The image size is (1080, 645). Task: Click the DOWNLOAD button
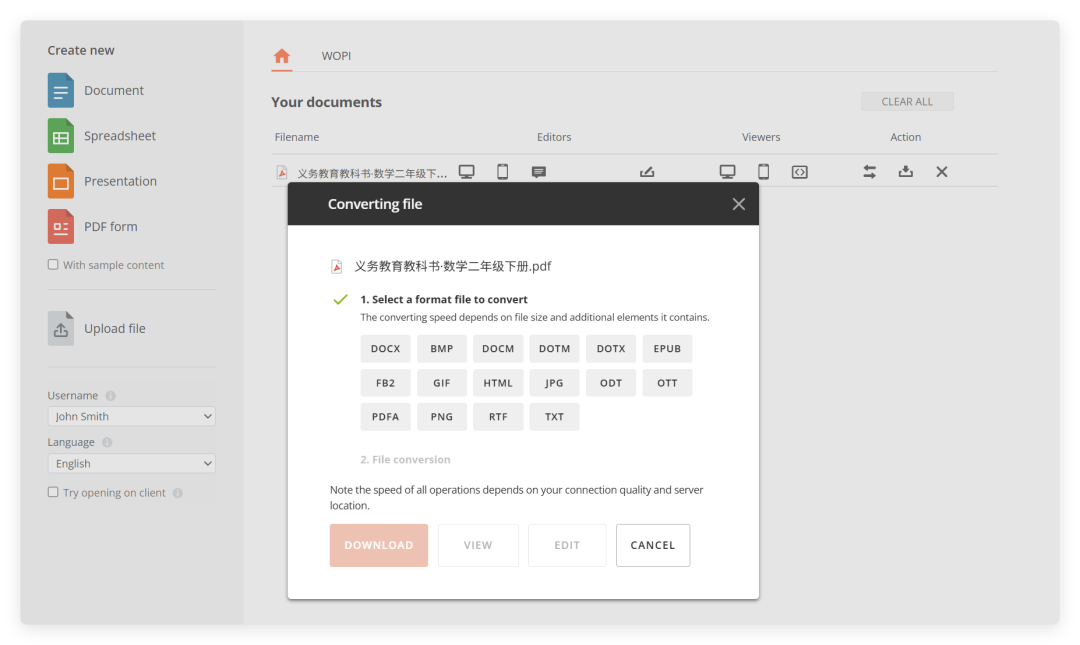coord(379,545)
